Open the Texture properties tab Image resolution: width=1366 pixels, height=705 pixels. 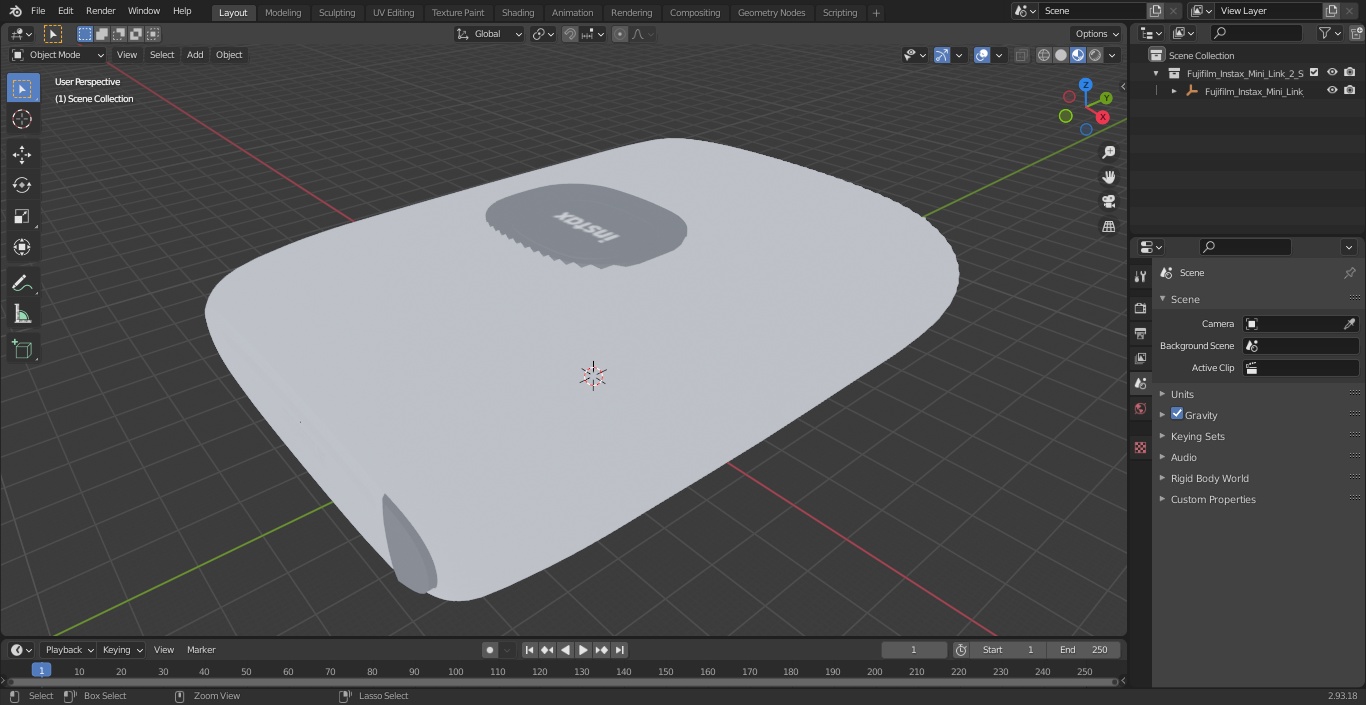pyautogui.click(x=1140, y=447)
